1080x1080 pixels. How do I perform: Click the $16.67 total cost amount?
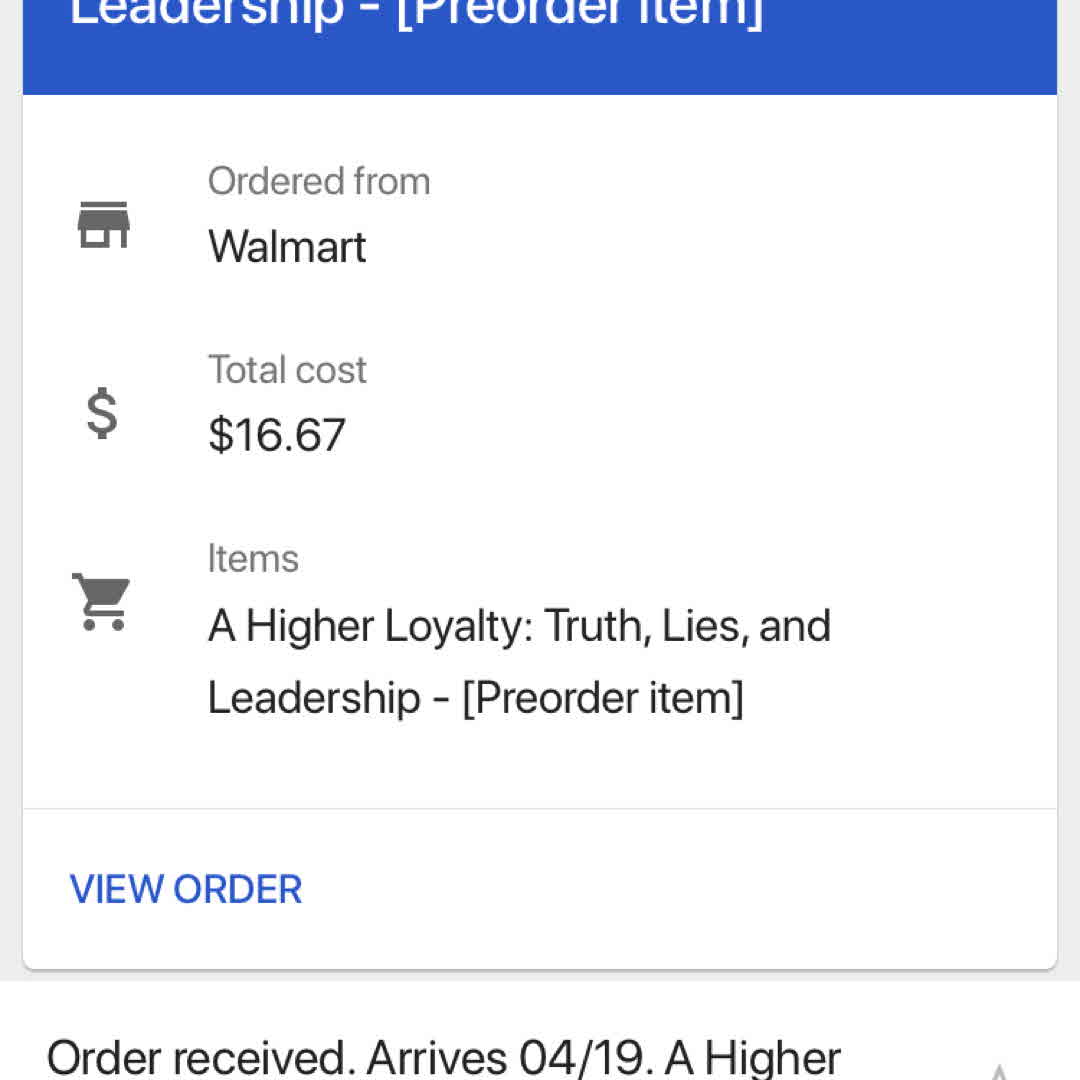277,435
